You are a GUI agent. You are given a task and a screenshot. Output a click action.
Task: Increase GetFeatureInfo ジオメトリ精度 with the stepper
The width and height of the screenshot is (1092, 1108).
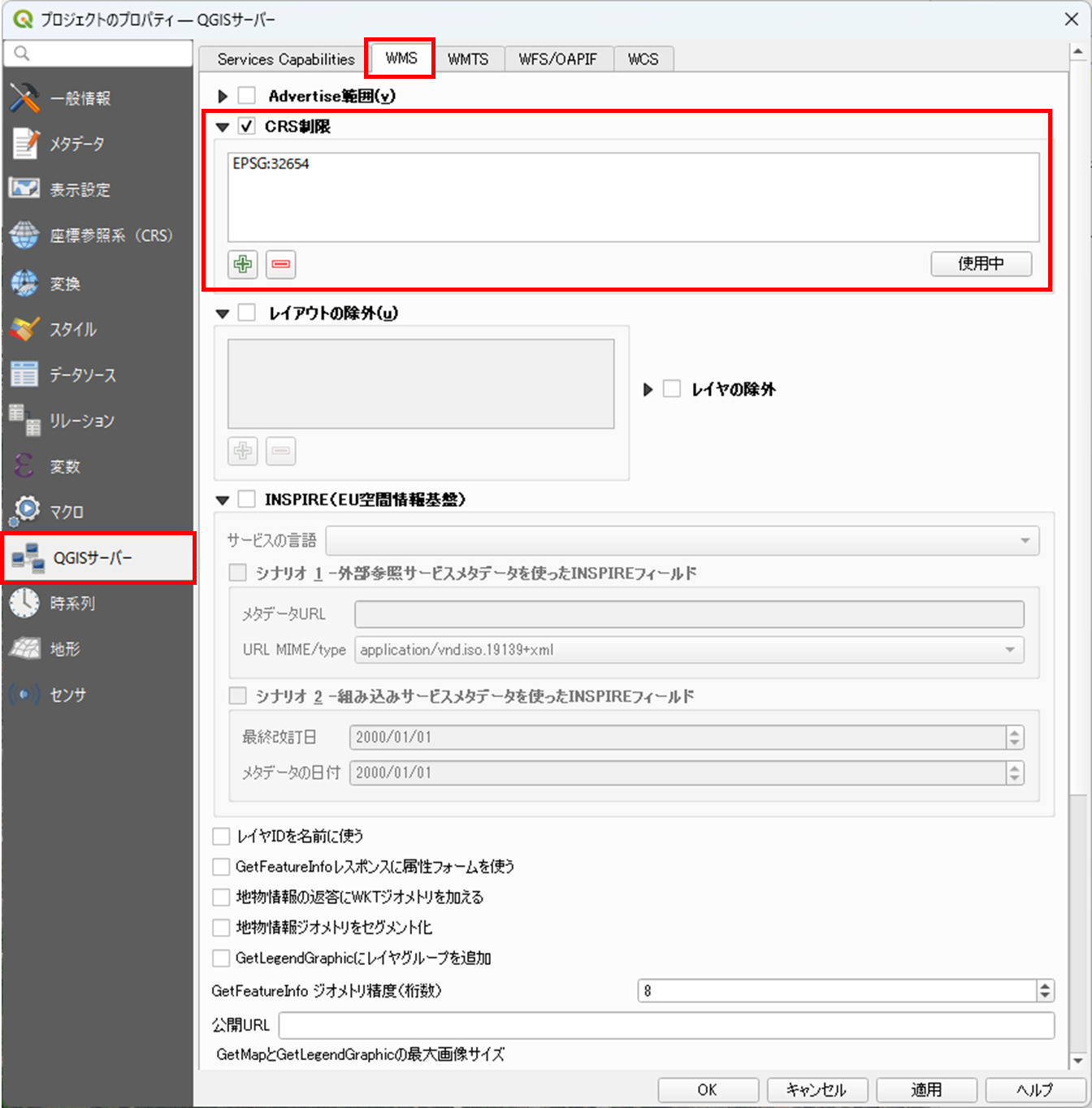(1046, 985)
